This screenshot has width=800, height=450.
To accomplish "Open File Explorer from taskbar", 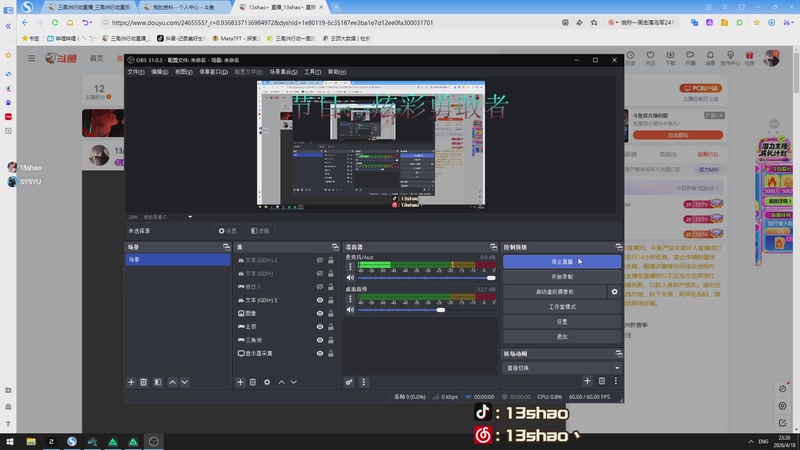I will [x=31, y=442].
